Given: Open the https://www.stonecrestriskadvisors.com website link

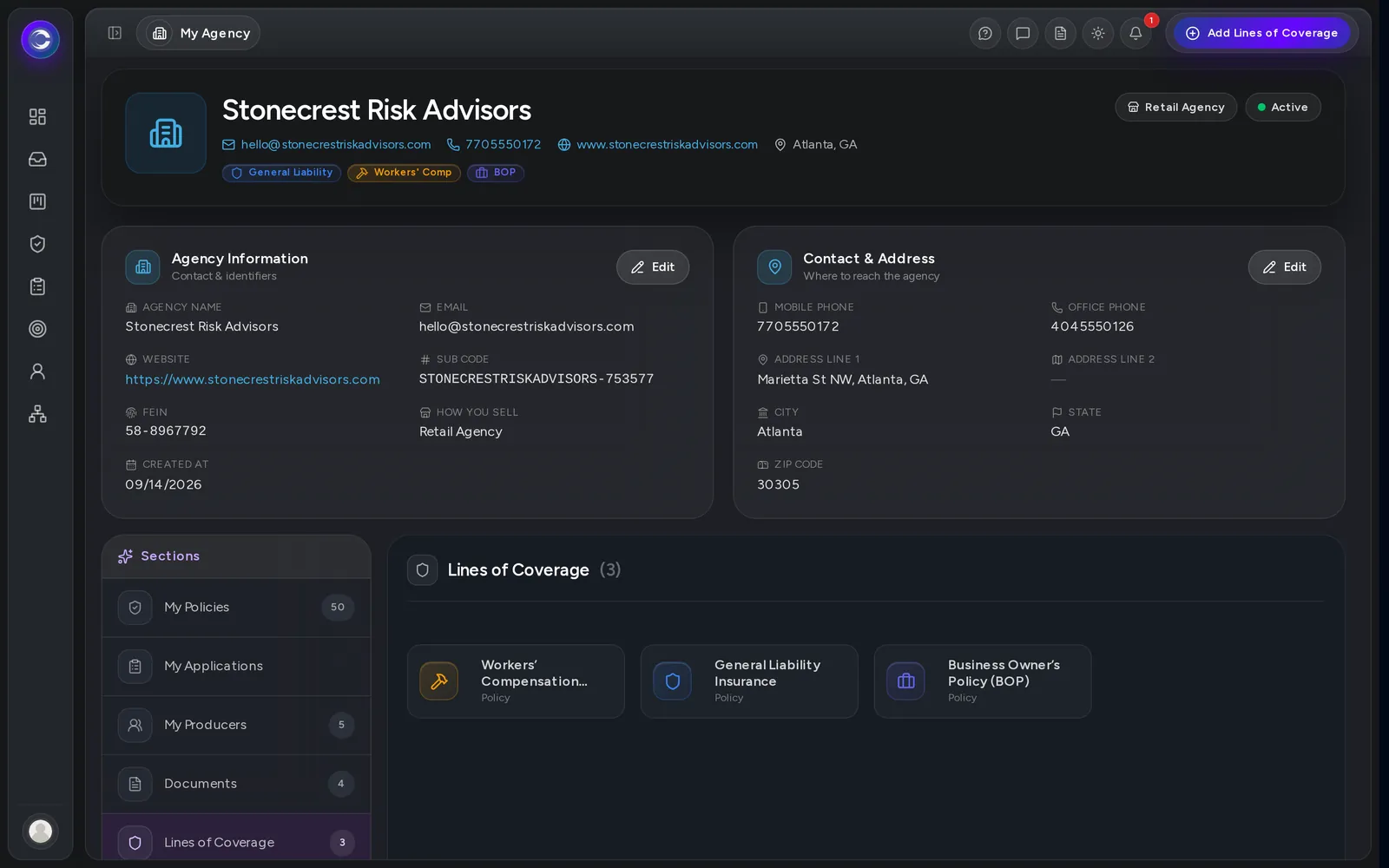Looking at the screenshot, I should 253,379.
